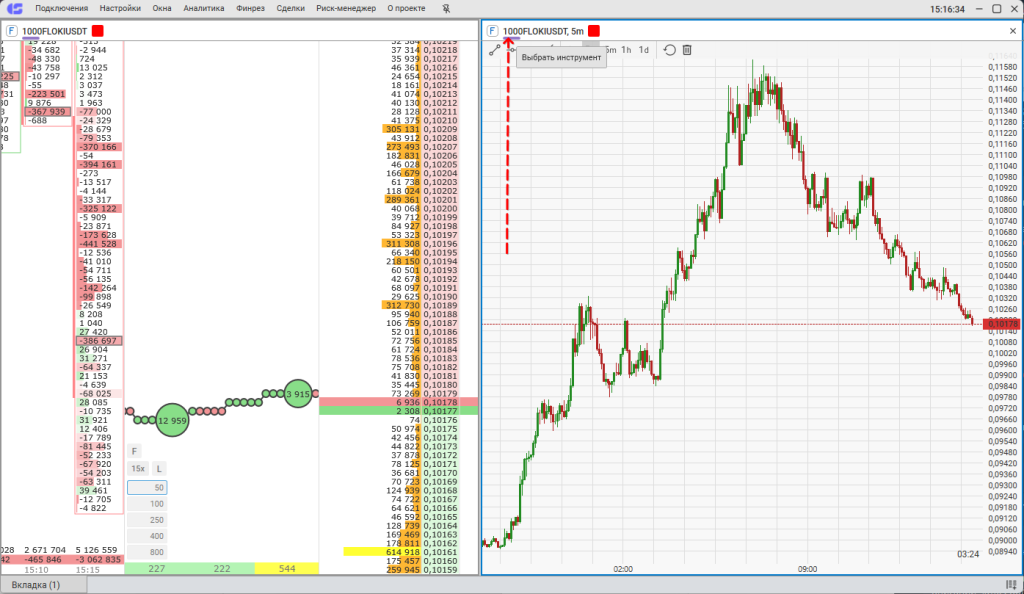Click the app logo icon in menu bar
The height and width of the screenshot is (594, 1024).
point(14,8)
